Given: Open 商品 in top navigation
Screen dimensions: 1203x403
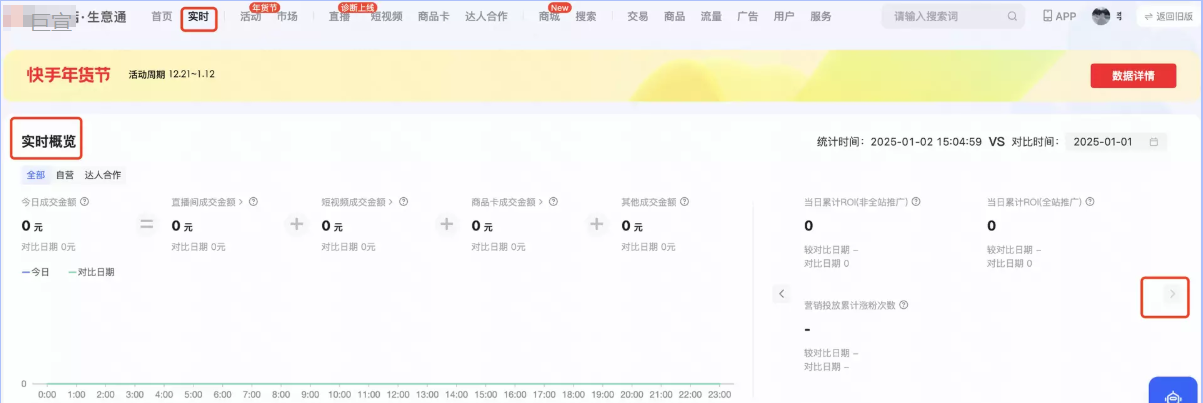Looking at the screenshot, I should [x=674, y=17].
